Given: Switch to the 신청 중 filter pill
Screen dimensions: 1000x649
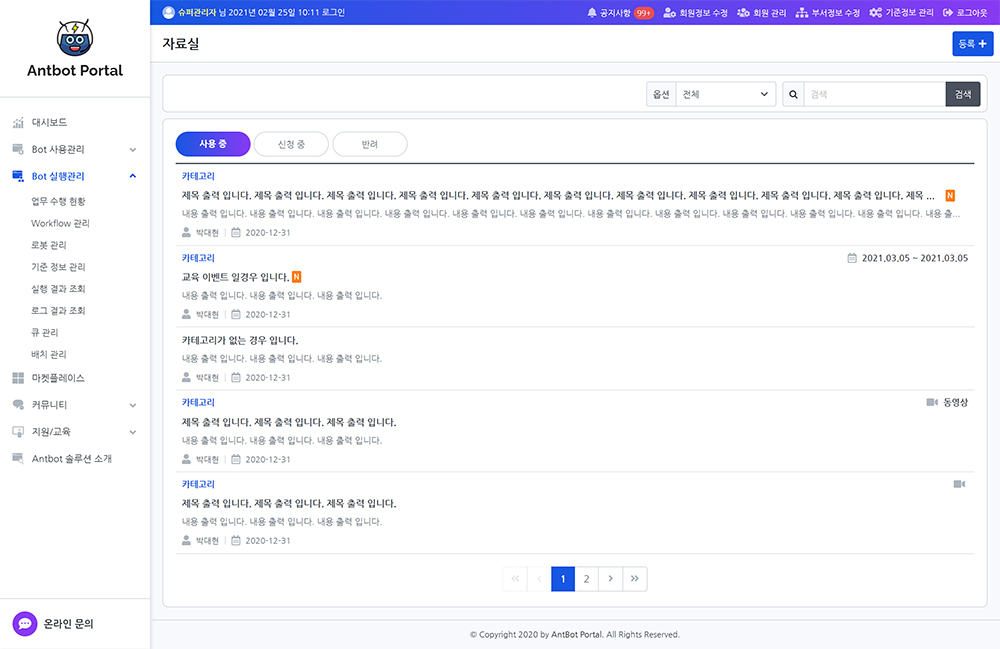Looking at the screenshot, I should (291, 144).
